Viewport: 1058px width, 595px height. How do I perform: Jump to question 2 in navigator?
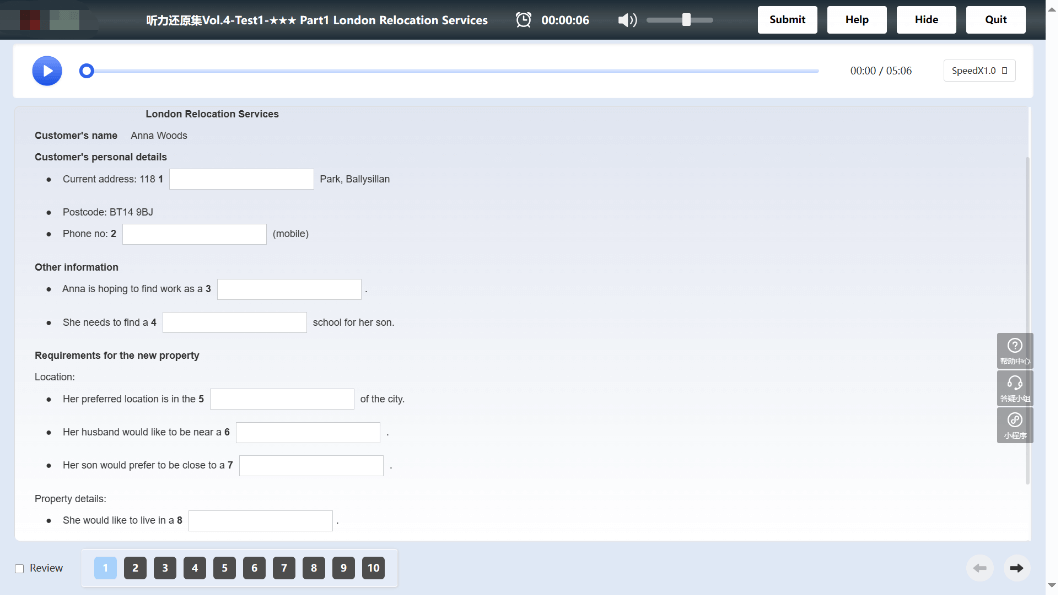click(135, 568)
